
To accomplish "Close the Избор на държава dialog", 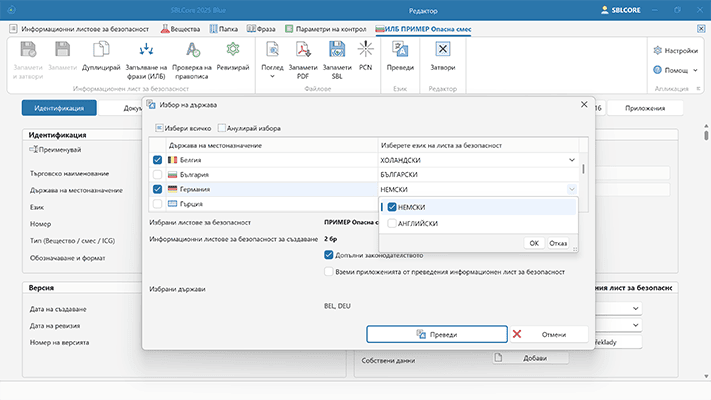I will (x=584, y=104).
